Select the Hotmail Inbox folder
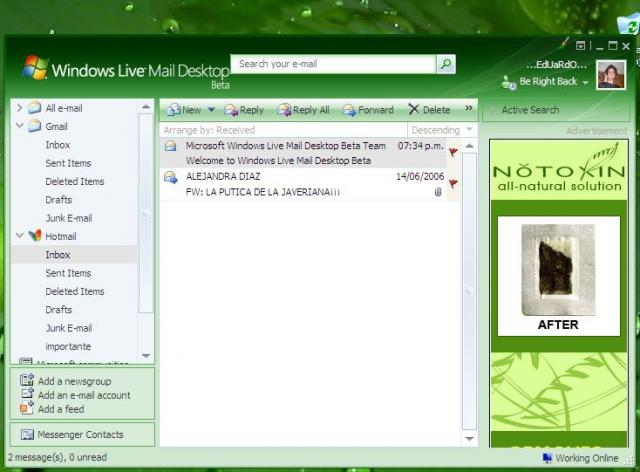Screen dimensions: 640x472 point(74,255)
